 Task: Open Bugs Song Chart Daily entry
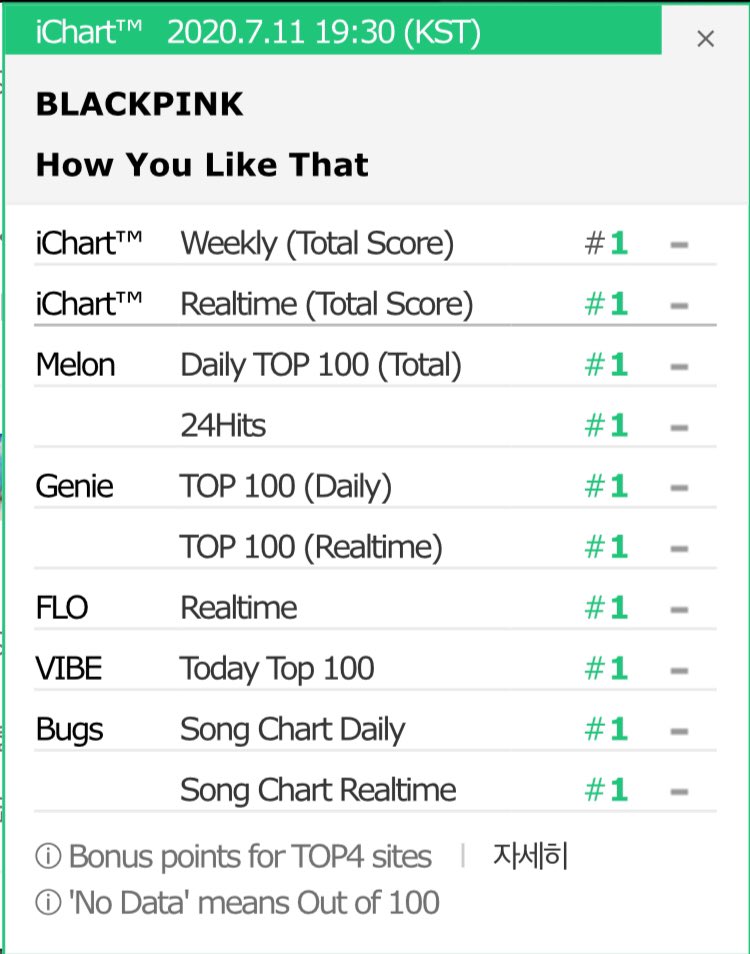(292, 729)
